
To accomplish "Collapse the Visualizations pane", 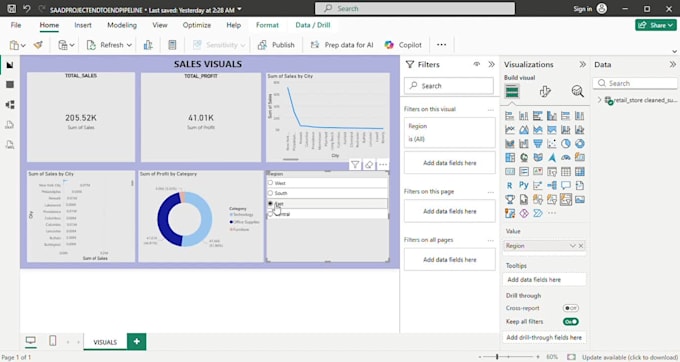I will 582,64.
